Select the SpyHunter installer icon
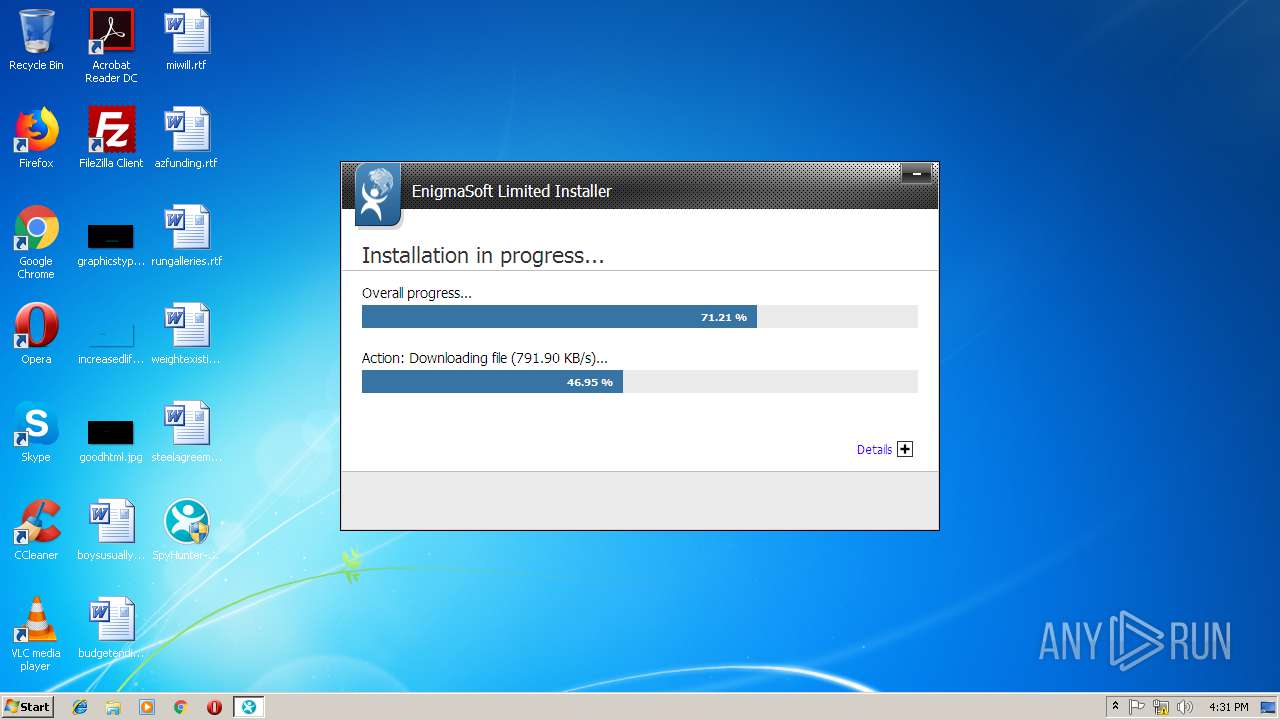The height and width of the screenshot is (720, 1280). [x=186, y=530]
